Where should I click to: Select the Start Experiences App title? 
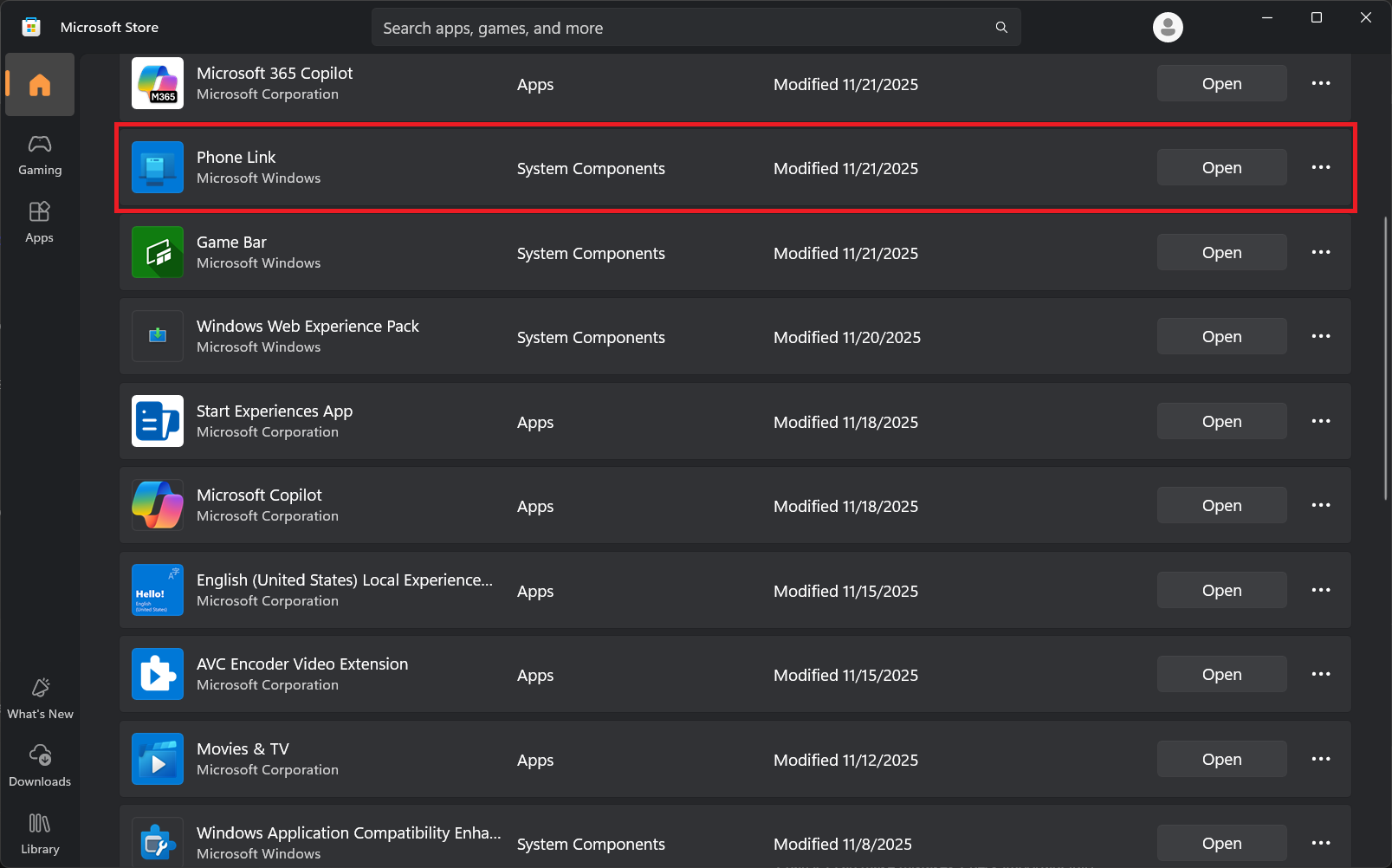[x=275, y=411]
